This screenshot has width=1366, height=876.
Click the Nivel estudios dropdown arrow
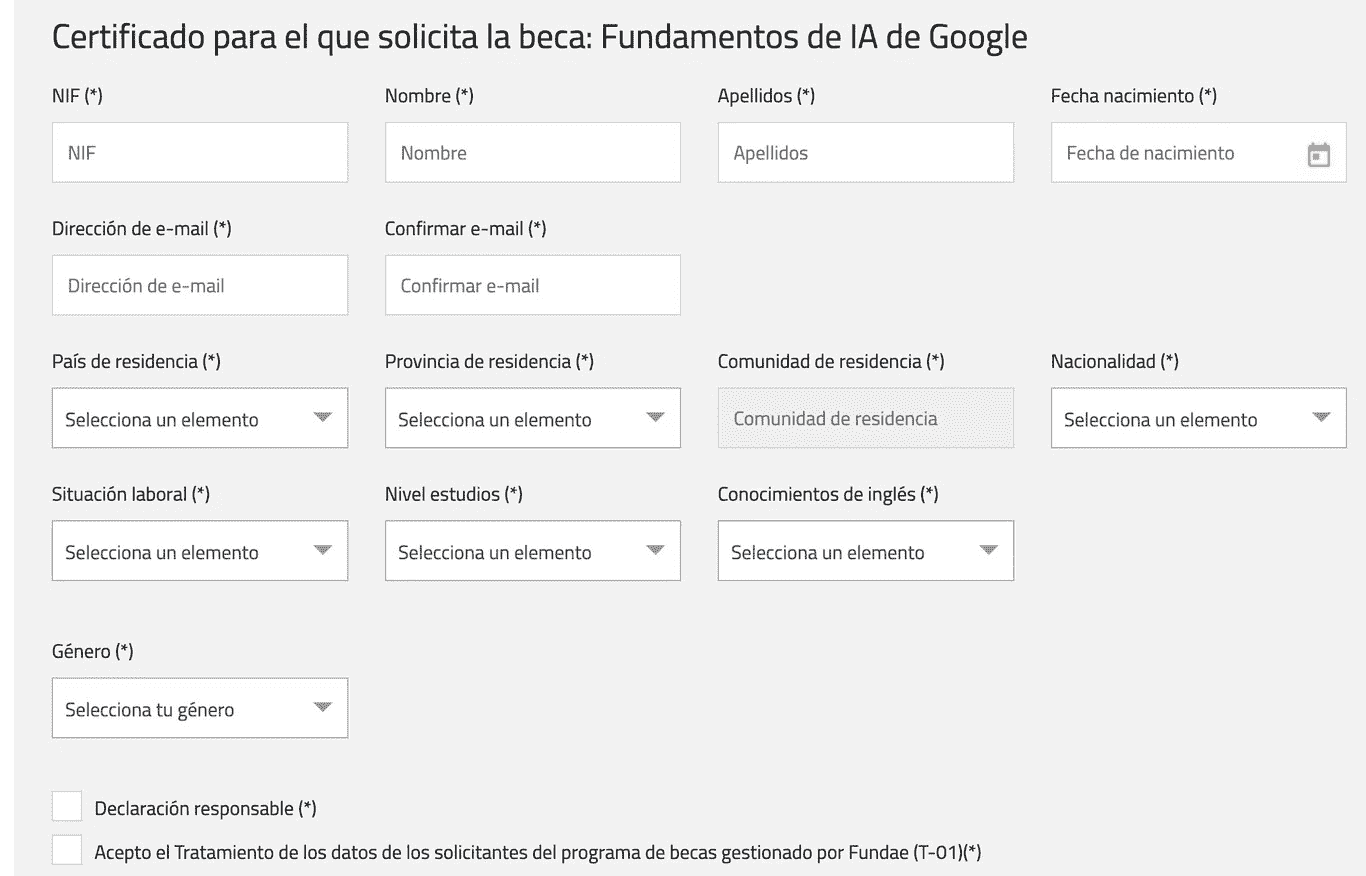(x=655, y=550)
